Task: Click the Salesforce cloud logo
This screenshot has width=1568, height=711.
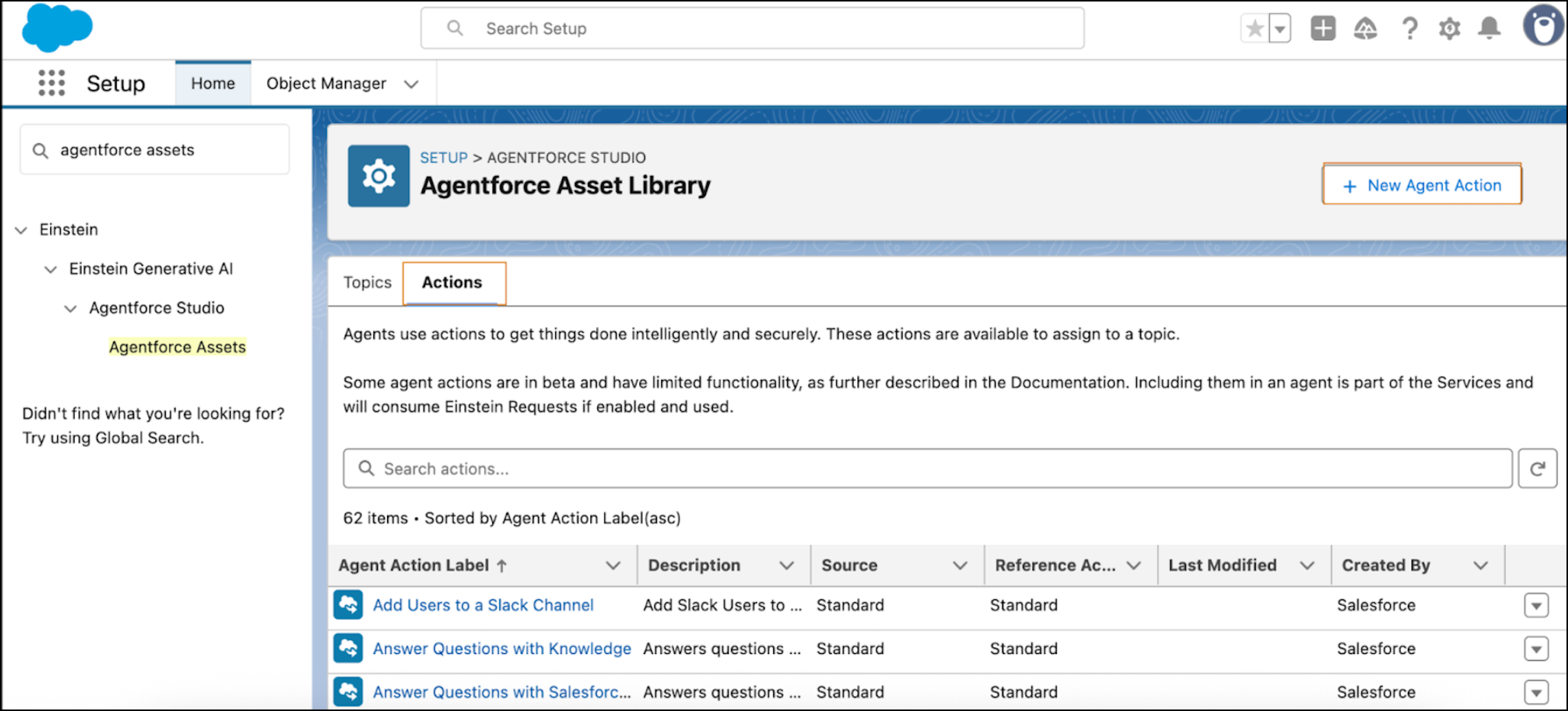Action: (57, 28)
